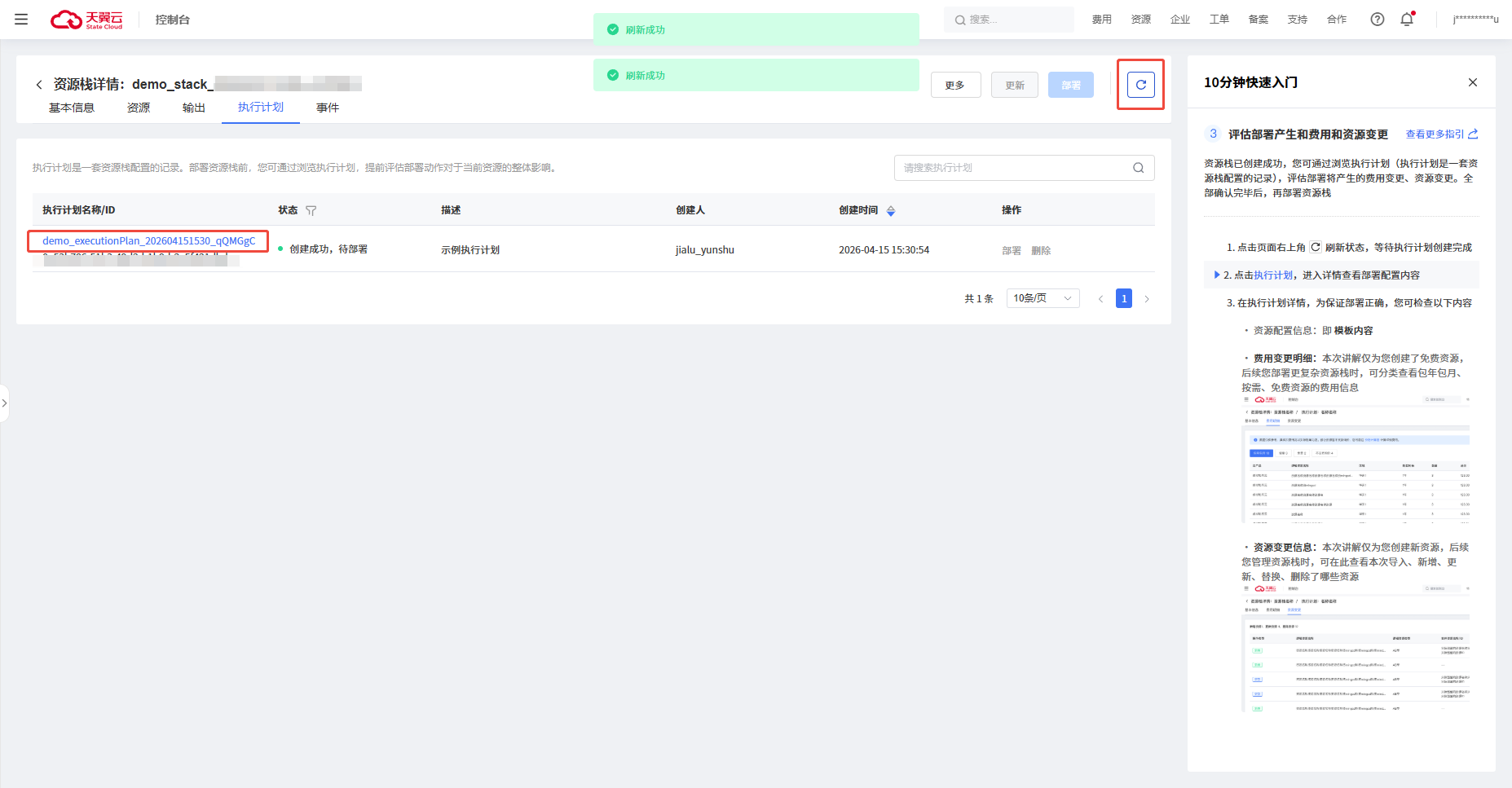The width and height of the screenshot is (1512, 788).
Task: Select the 执行计划 tab
Action: tap(261, 108)
